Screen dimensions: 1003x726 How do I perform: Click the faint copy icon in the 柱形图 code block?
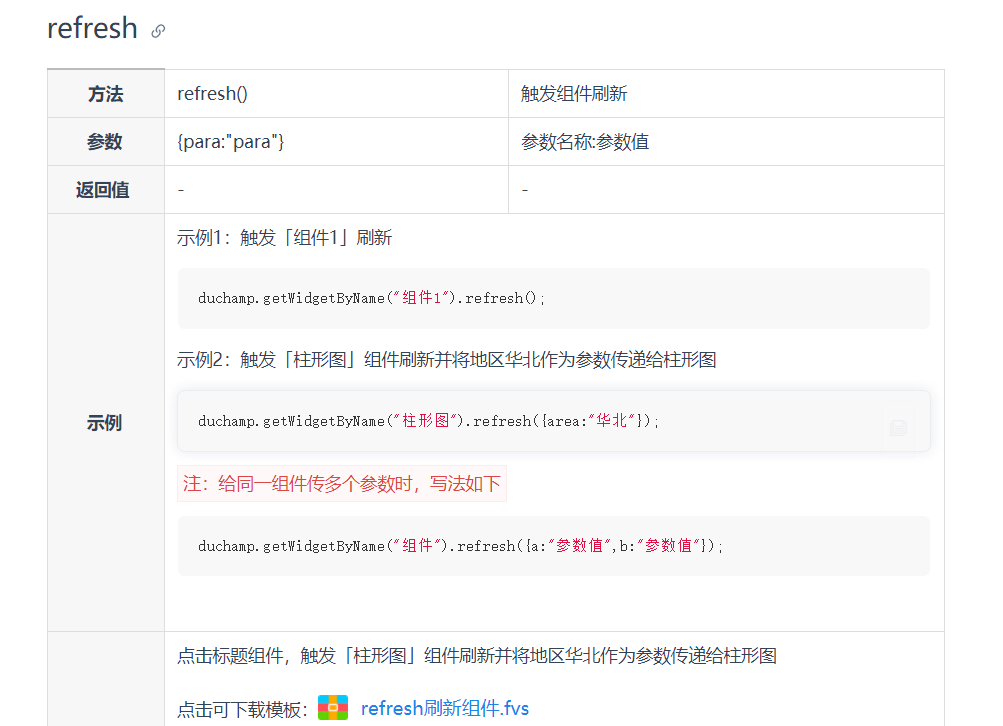[x=898, y=427]
